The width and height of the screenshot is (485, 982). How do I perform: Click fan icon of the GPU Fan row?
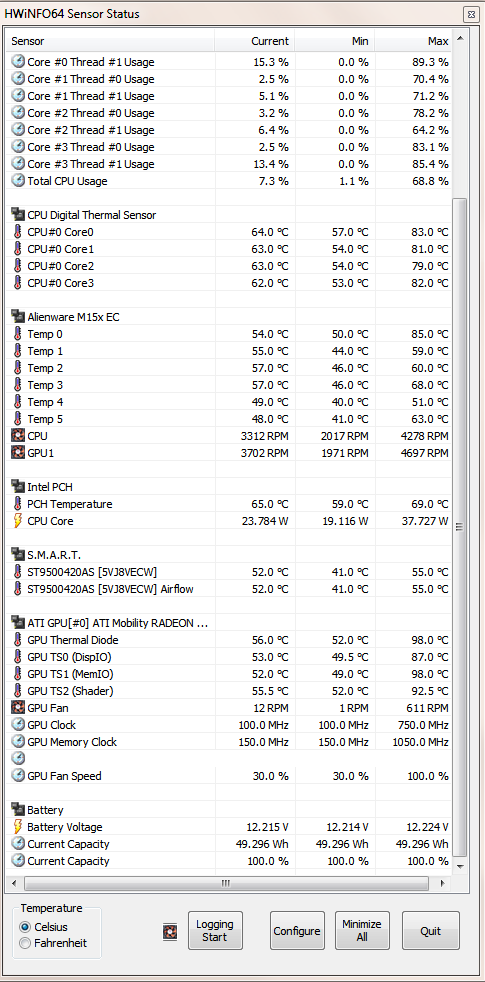click(x=18, y=708)
